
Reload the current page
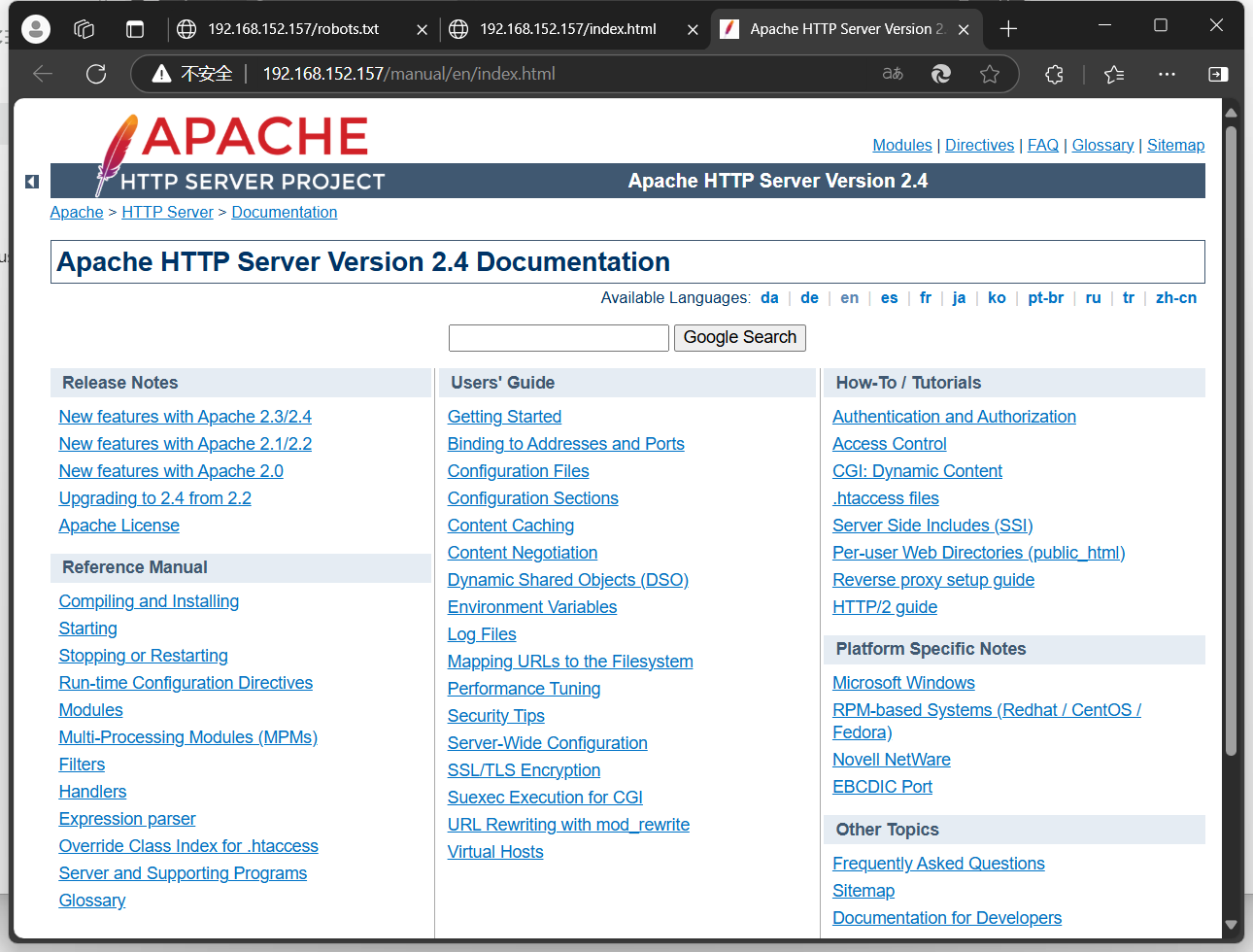click(96, 74)
